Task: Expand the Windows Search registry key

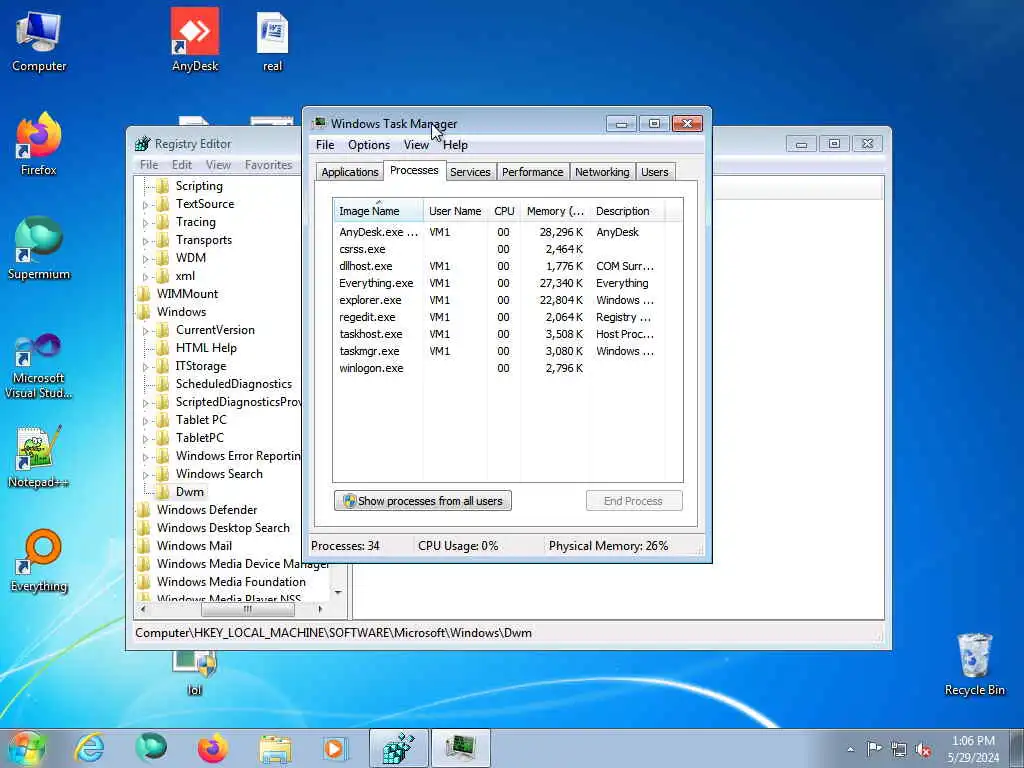Action: tap(145, 475)
